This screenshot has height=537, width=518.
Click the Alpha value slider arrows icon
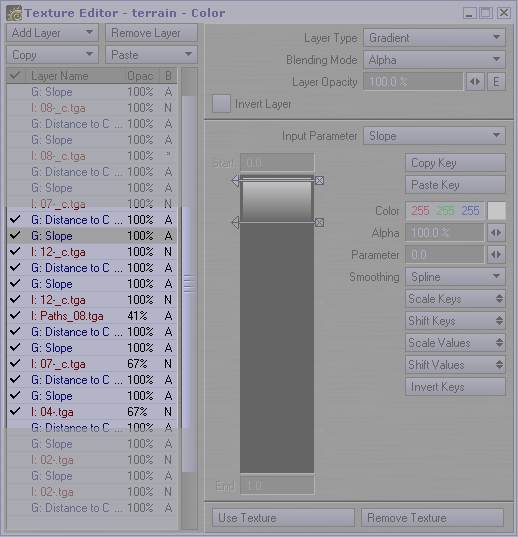[x=496, y=233]
